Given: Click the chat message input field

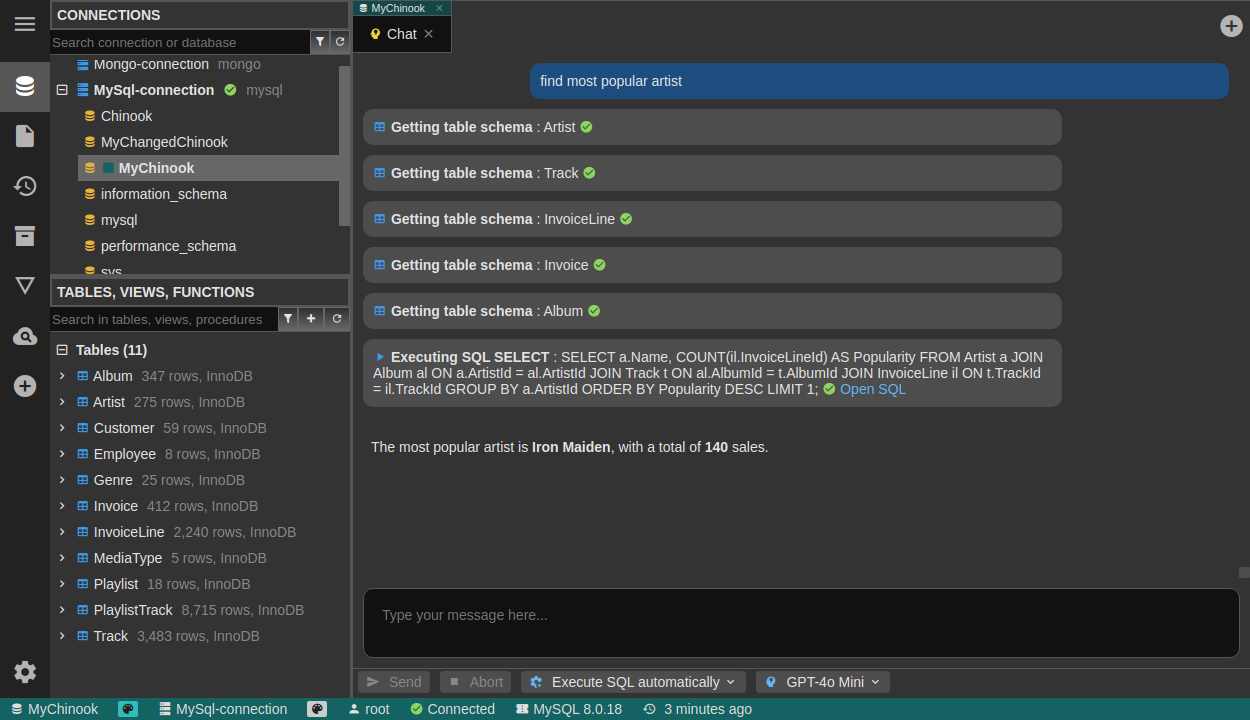Looking at the screenshot, I should 801,623.
